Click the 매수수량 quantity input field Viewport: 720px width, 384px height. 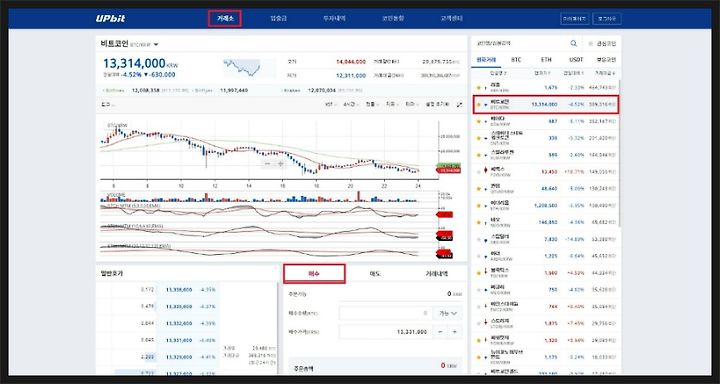pos(385,313)
